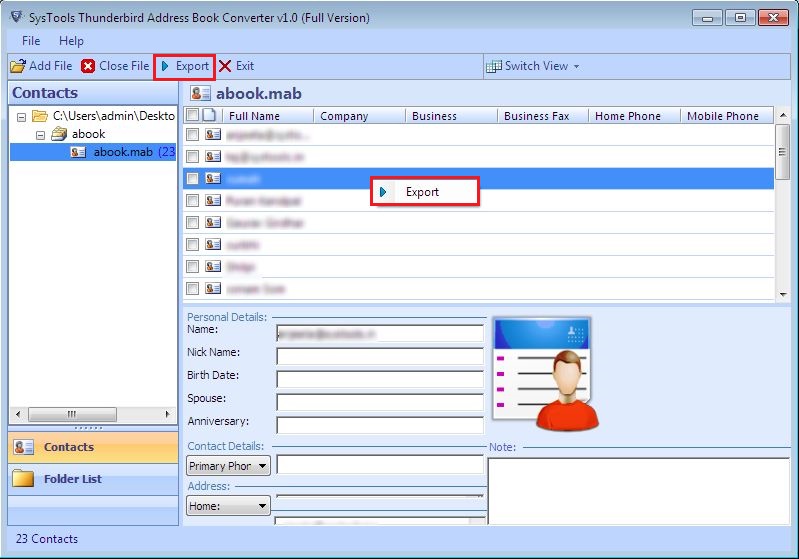Switch to the Folder List pane
Image resolution: width=799 pixels, height=559 pixels.
click(x=93, y=479)
